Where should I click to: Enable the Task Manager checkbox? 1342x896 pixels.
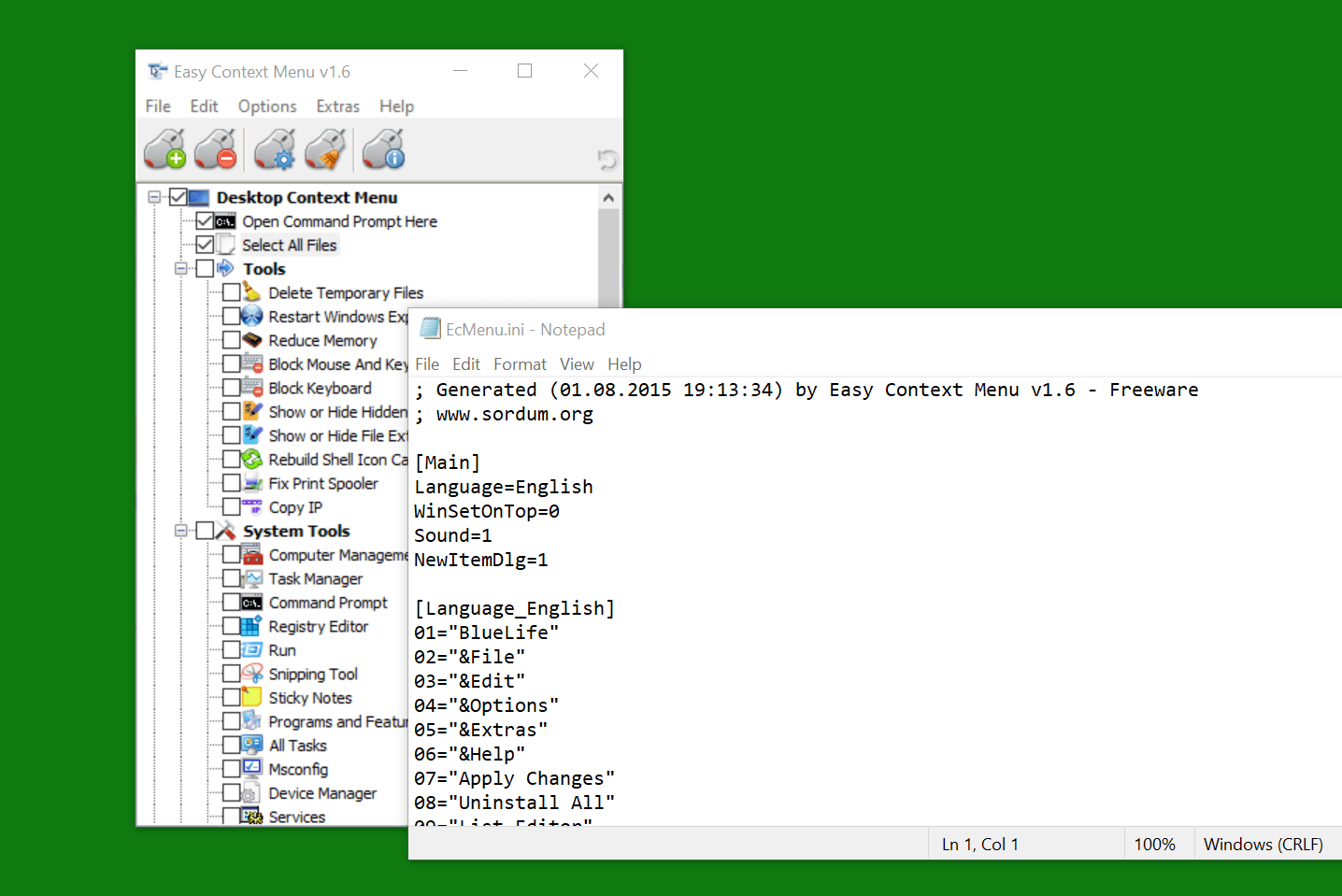pos(231,578)
